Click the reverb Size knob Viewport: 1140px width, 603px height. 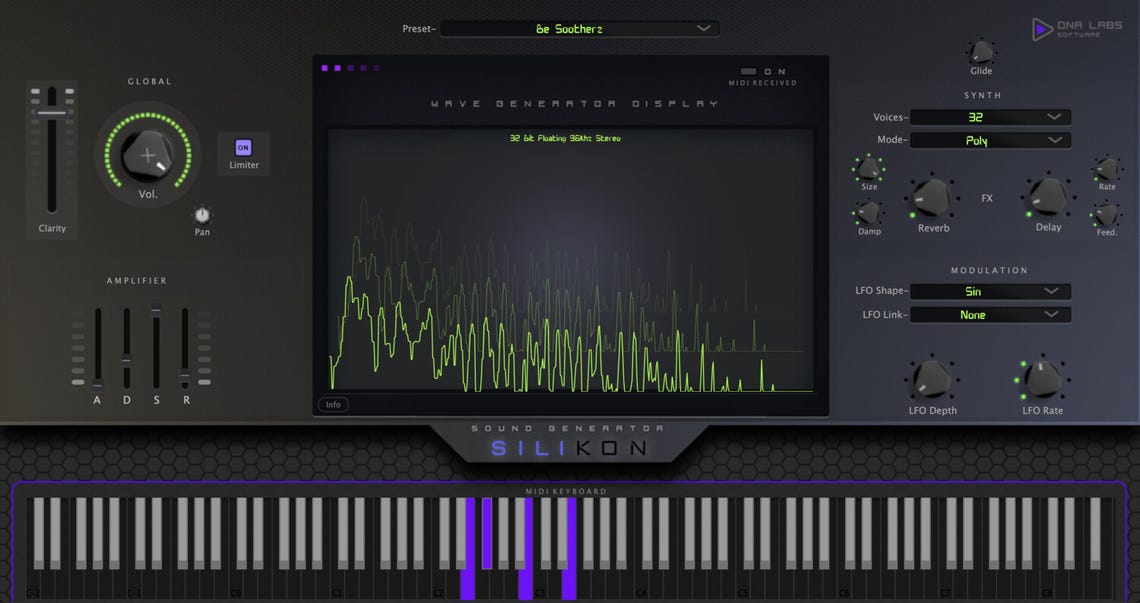868,169
